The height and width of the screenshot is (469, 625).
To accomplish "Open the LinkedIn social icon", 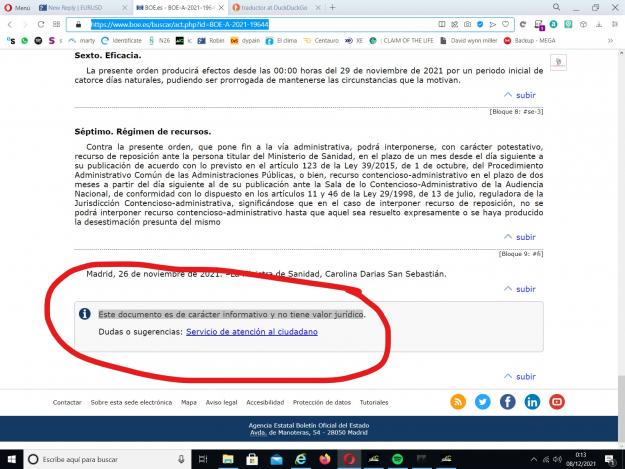I will (532, 402).
